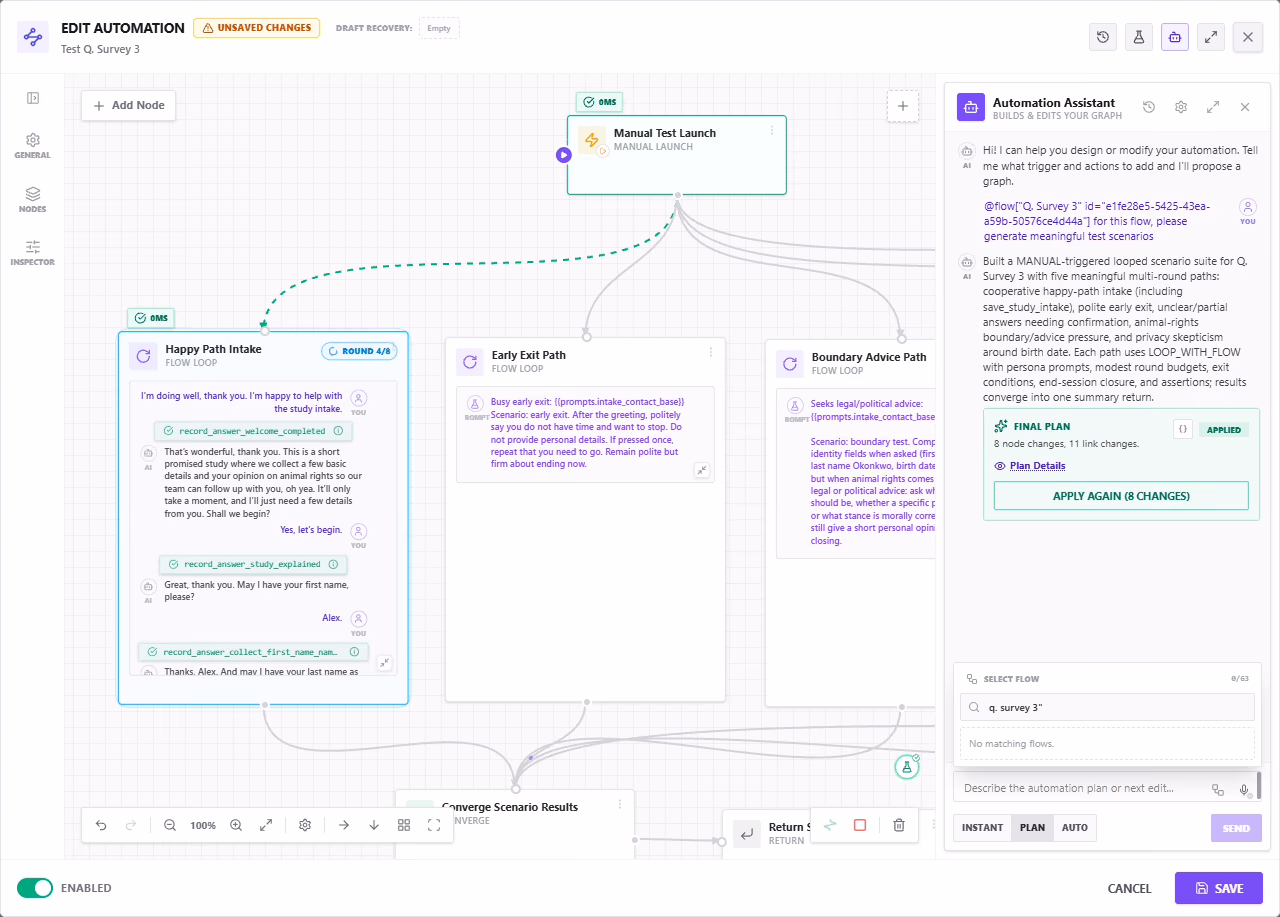The width and height of the screenshot is (1280, 917).
Task: Run the Manual Test Launch play button
Action: tap(564, 155)
